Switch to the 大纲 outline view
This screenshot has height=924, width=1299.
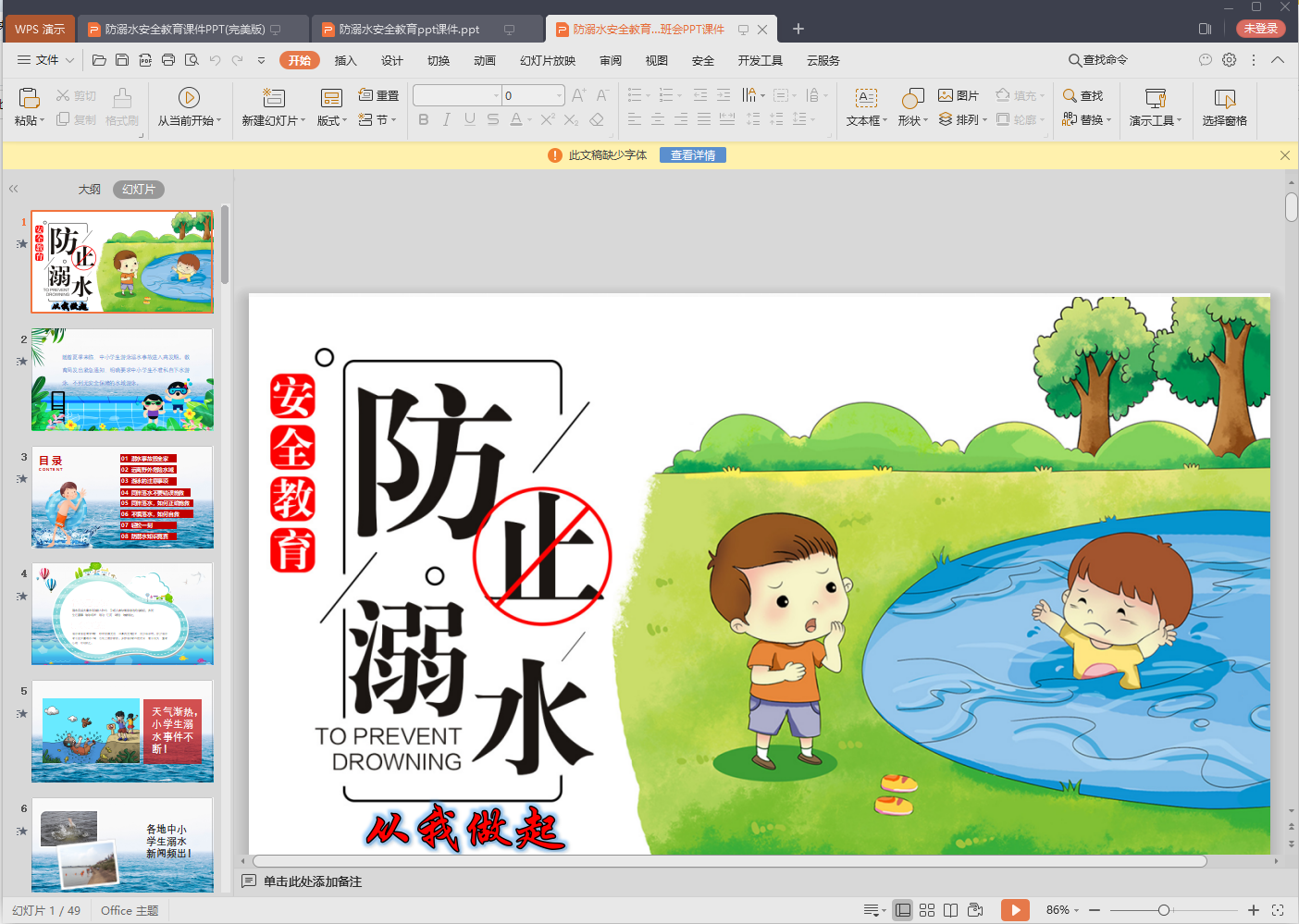[89, 189]
